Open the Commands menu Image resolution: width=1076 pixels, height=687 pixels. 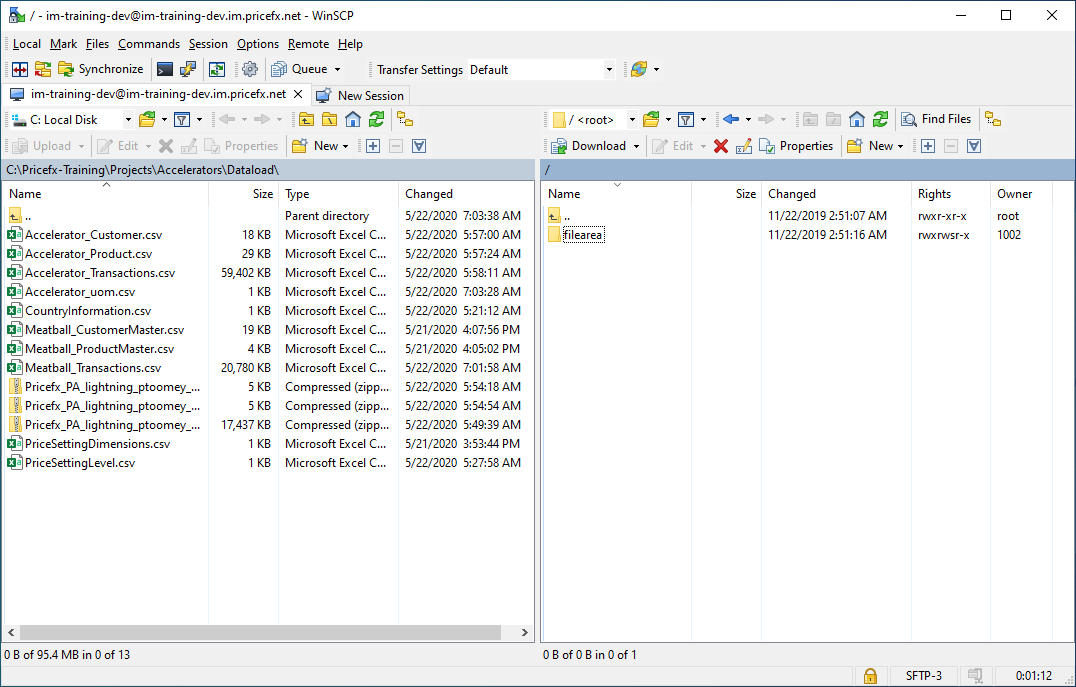coord(148,44)
